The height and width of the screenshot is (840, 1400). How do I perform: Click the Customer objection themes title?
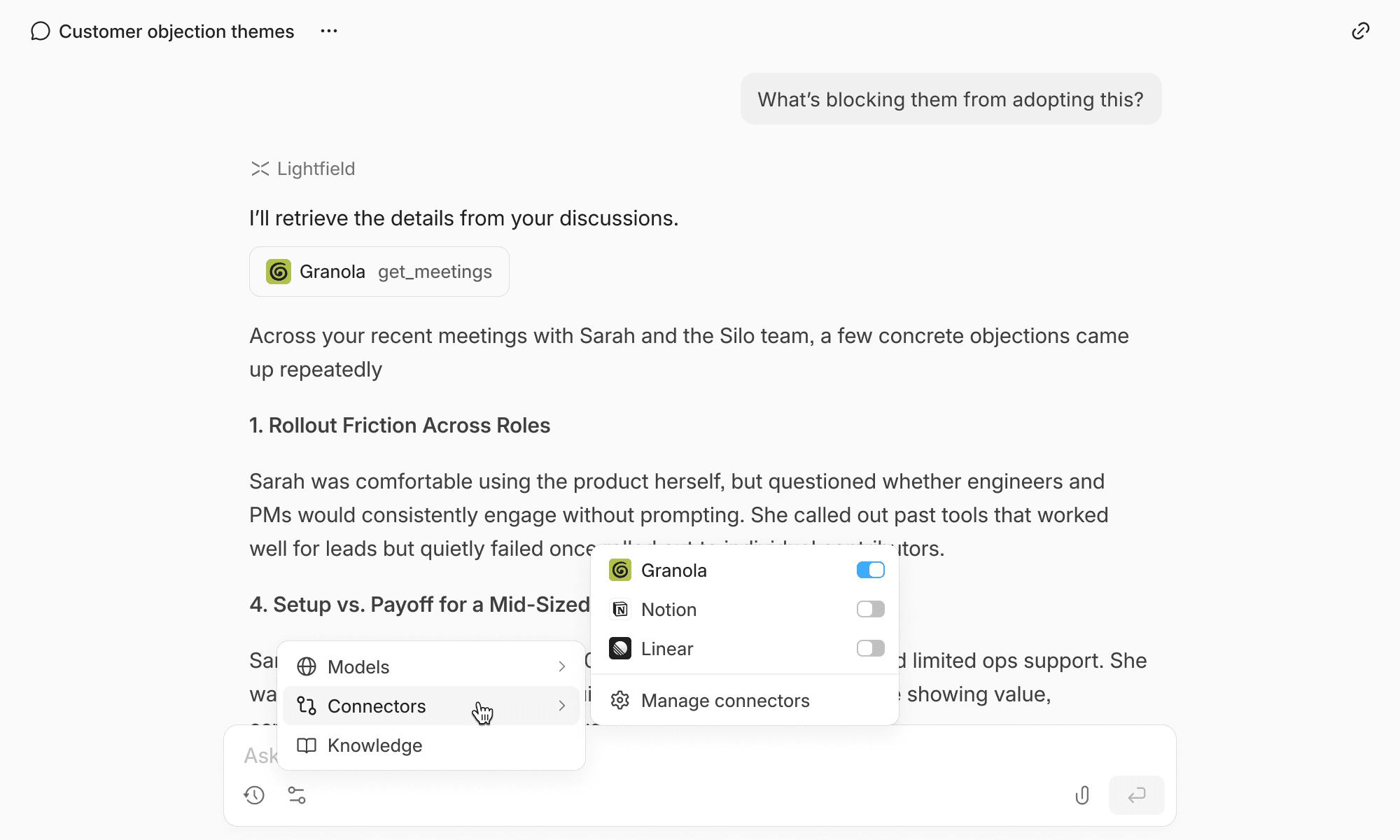(x=176, y=31)
